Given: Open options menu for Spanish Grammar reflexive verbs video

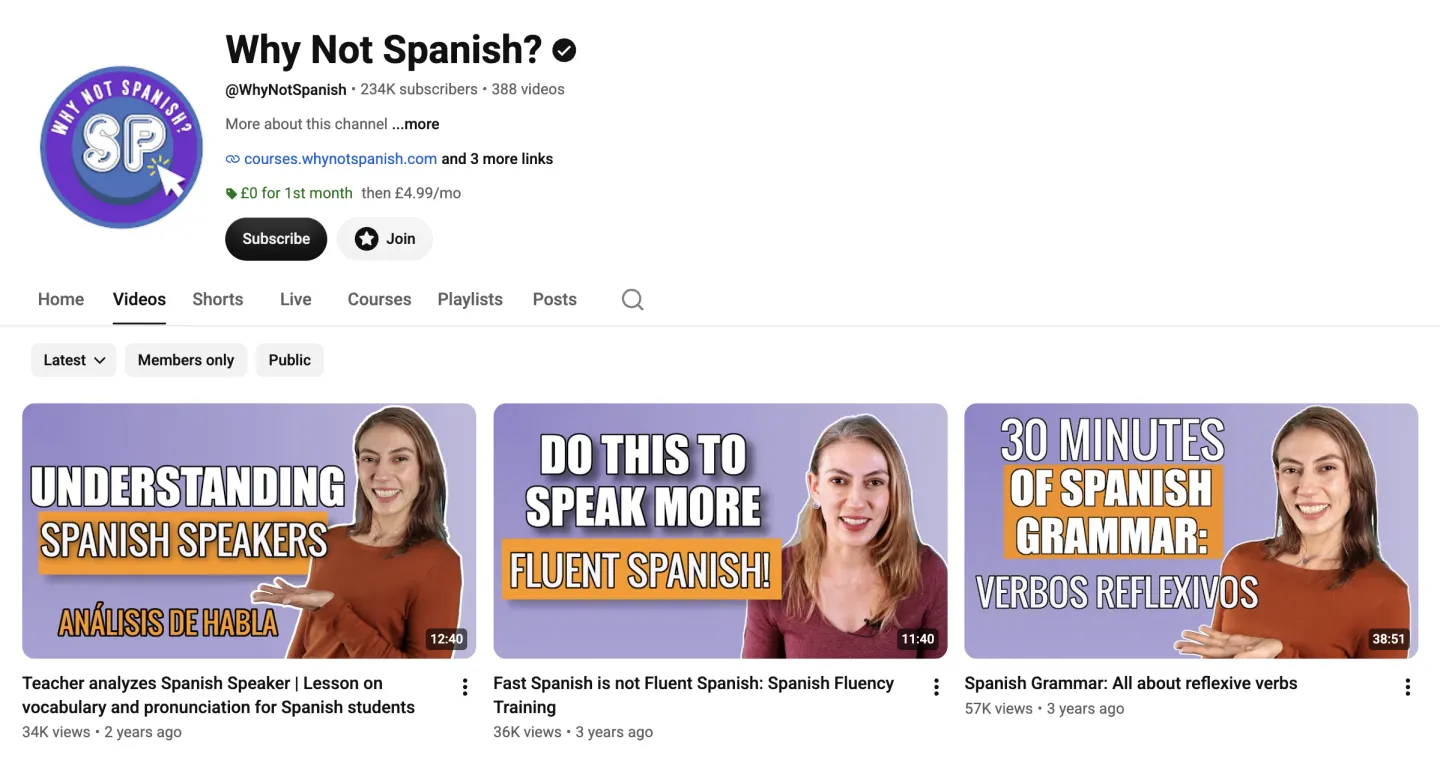Looking at the screenshot, I should click(x=1407, y=687).
